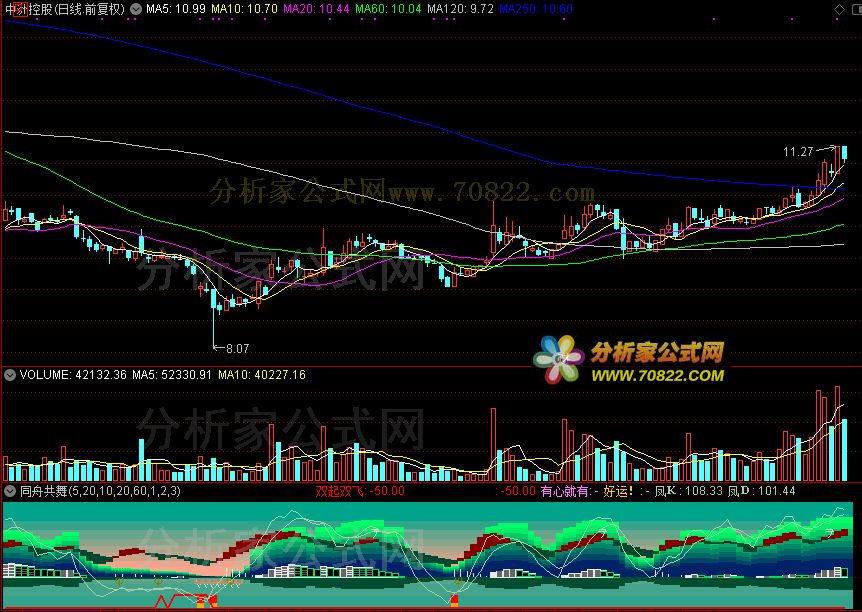Open the VOLUME panel dropdown arrow

point(9,375)
